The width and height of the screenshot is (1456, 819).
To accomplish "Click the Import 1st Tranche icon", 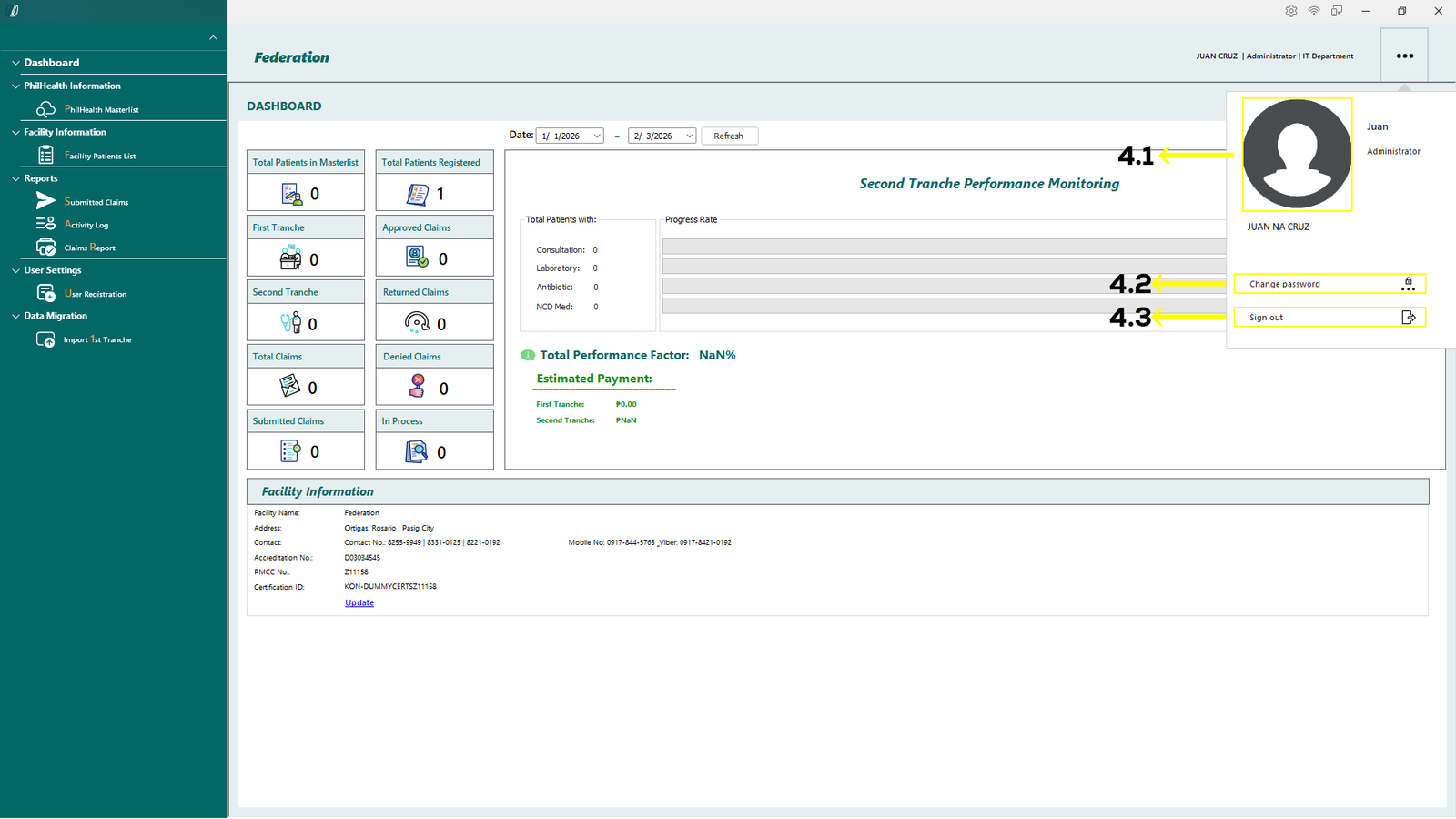I will pyautogui.click(x=45, y=339).
